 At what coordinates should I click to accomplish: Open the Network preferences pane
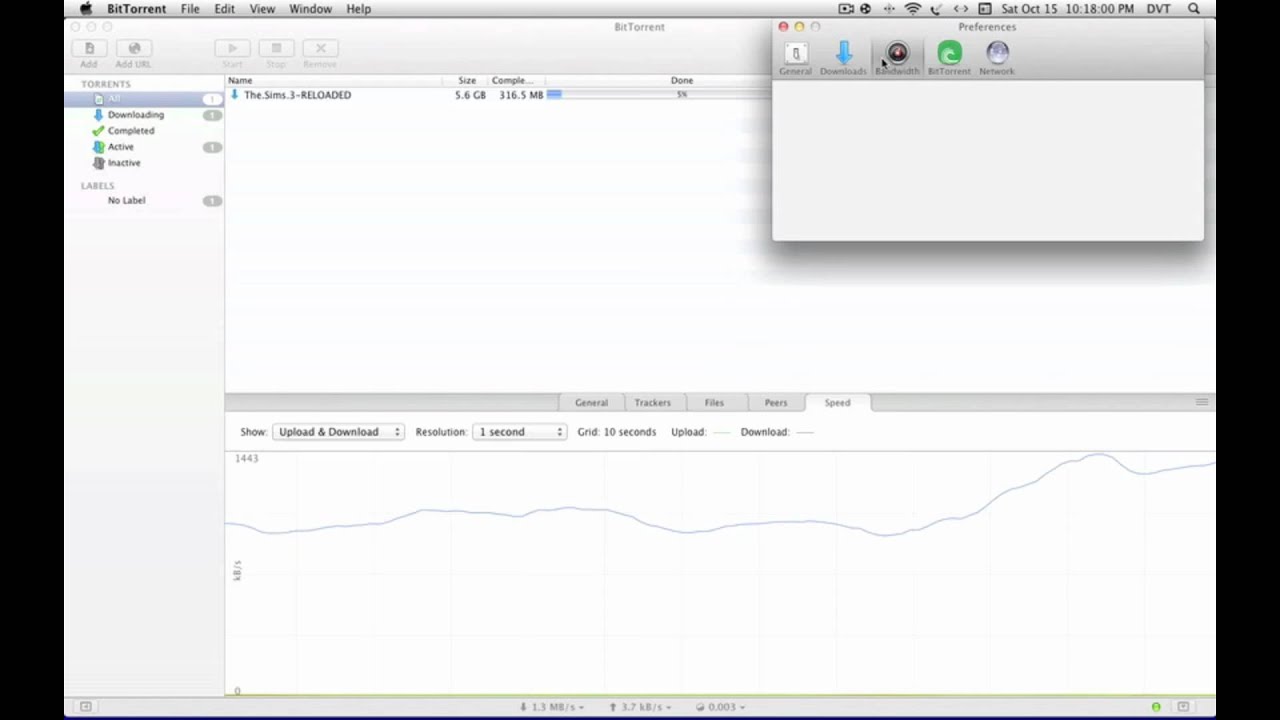(997, 58)
